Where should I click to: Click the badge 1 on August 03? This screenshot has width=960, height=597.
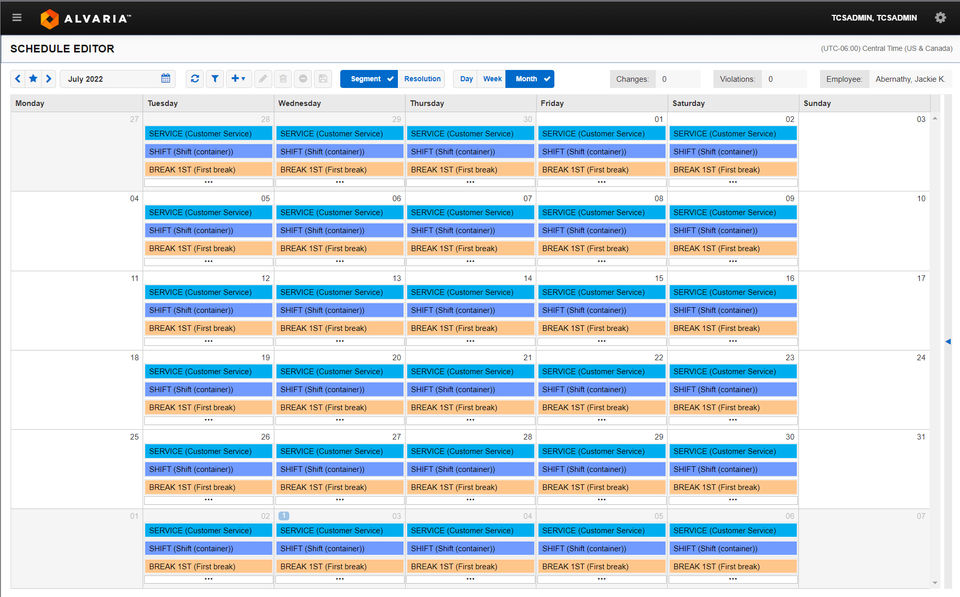click(x=283, y=516)
